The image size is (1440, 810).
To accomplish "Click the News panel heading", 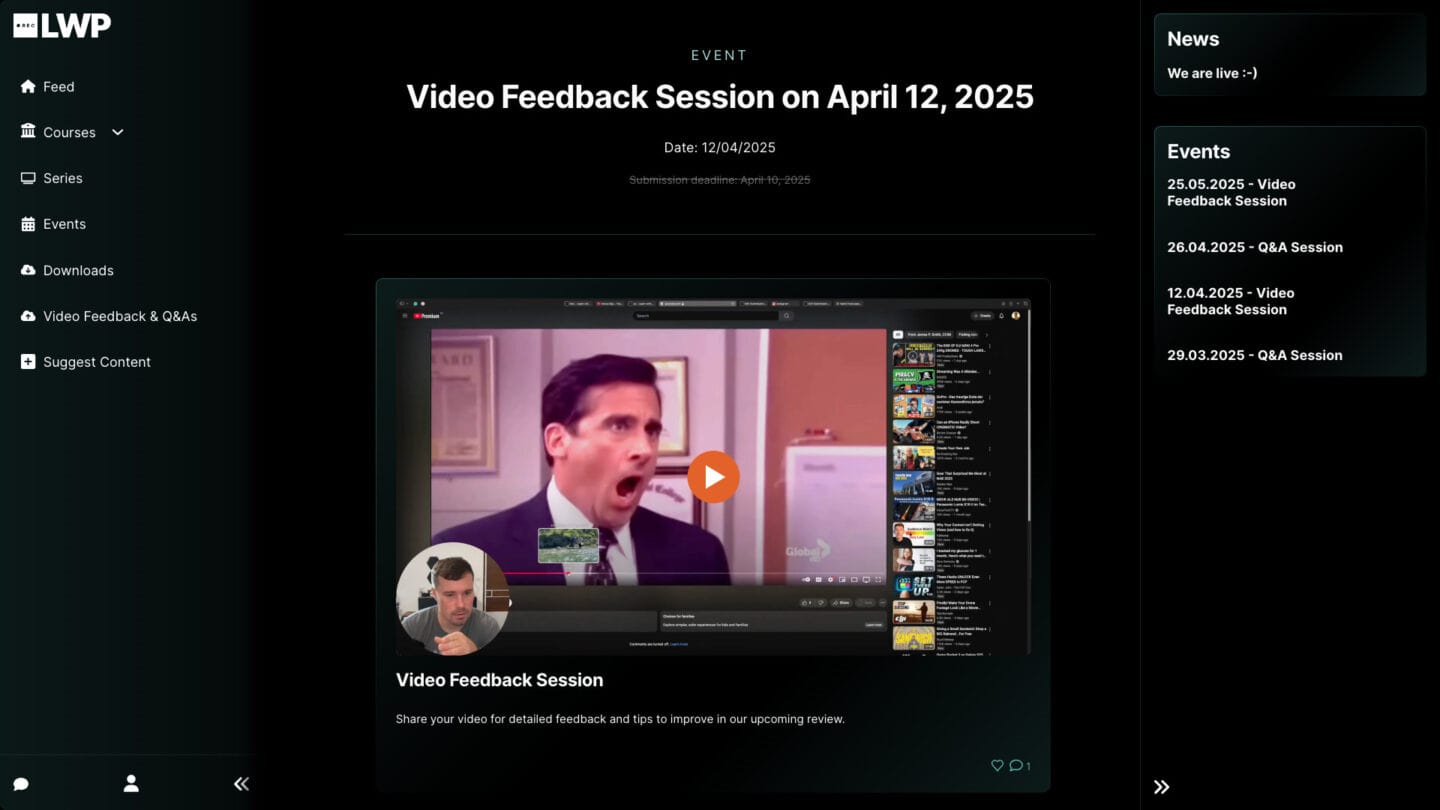I will pos(1193,39).
